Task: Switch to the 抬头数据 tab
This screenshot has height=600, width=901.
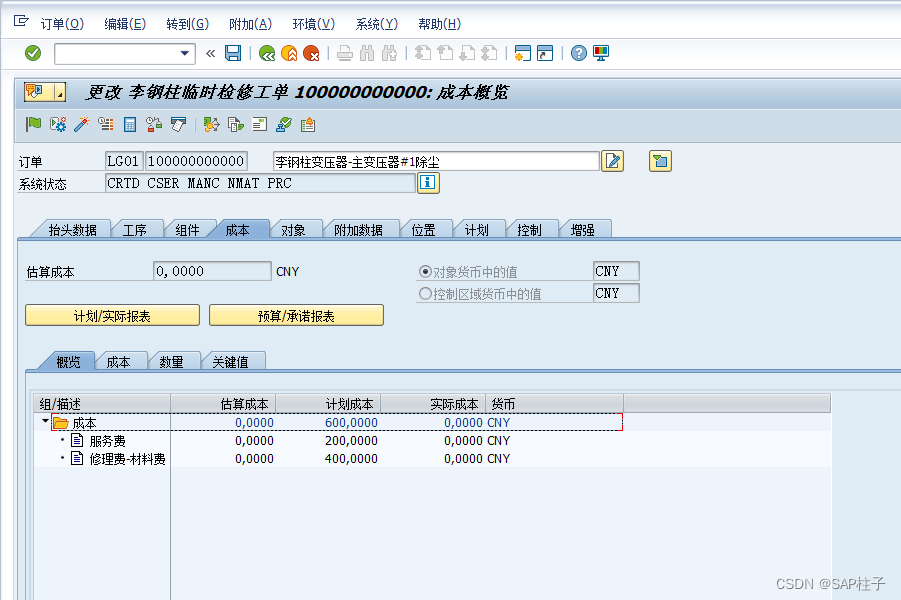Action: click(72, 230)
